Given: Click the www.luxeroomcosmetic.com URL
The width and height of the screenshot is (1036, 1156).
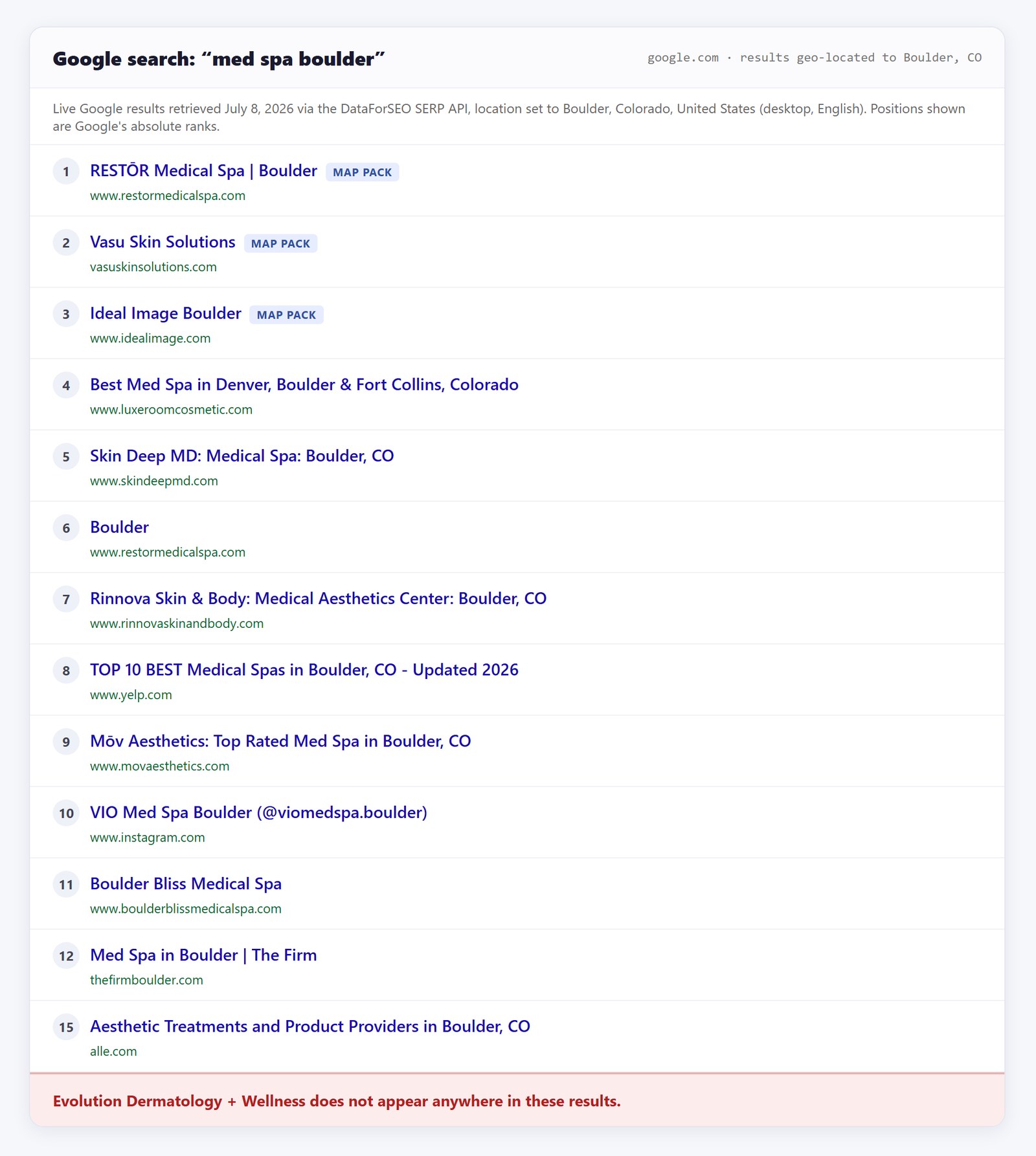Looking at the screenshot, I should click(x=171, y=409).
